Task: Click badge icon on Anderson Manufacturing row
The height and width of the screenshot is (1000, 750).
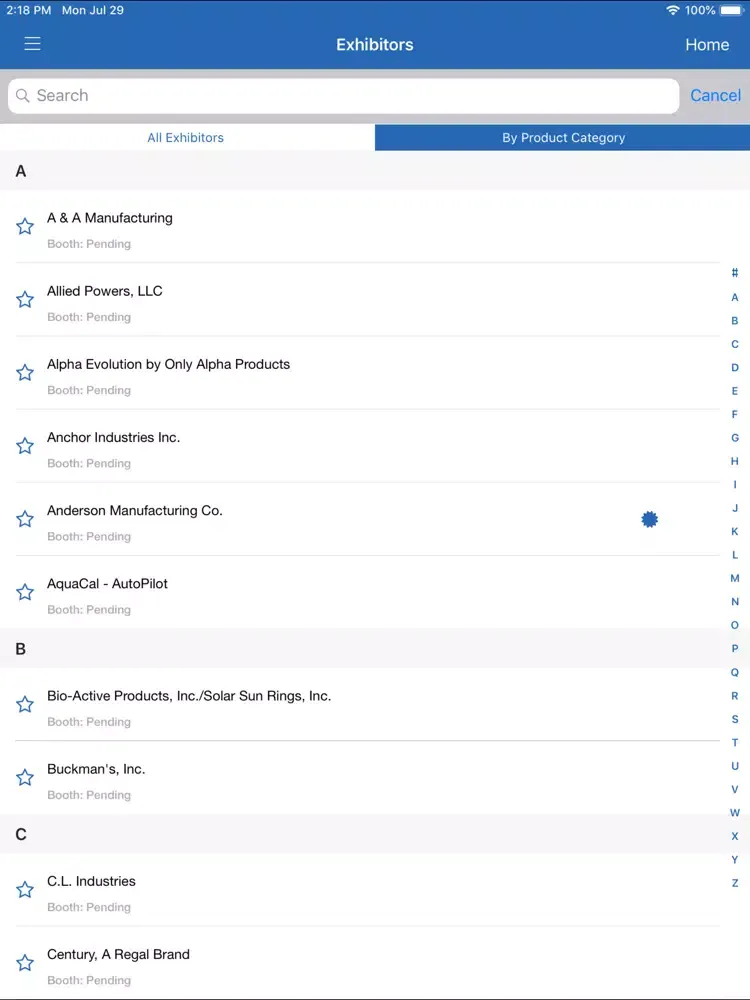Action: (649, 519)
